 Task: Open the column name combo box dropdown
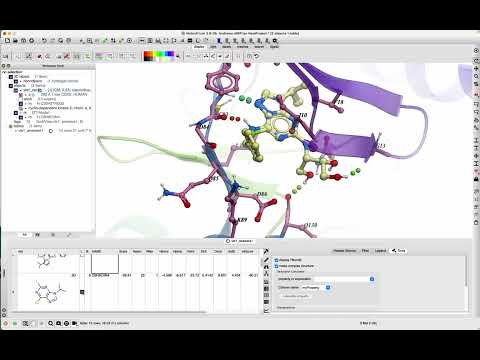tap(328, 287)
